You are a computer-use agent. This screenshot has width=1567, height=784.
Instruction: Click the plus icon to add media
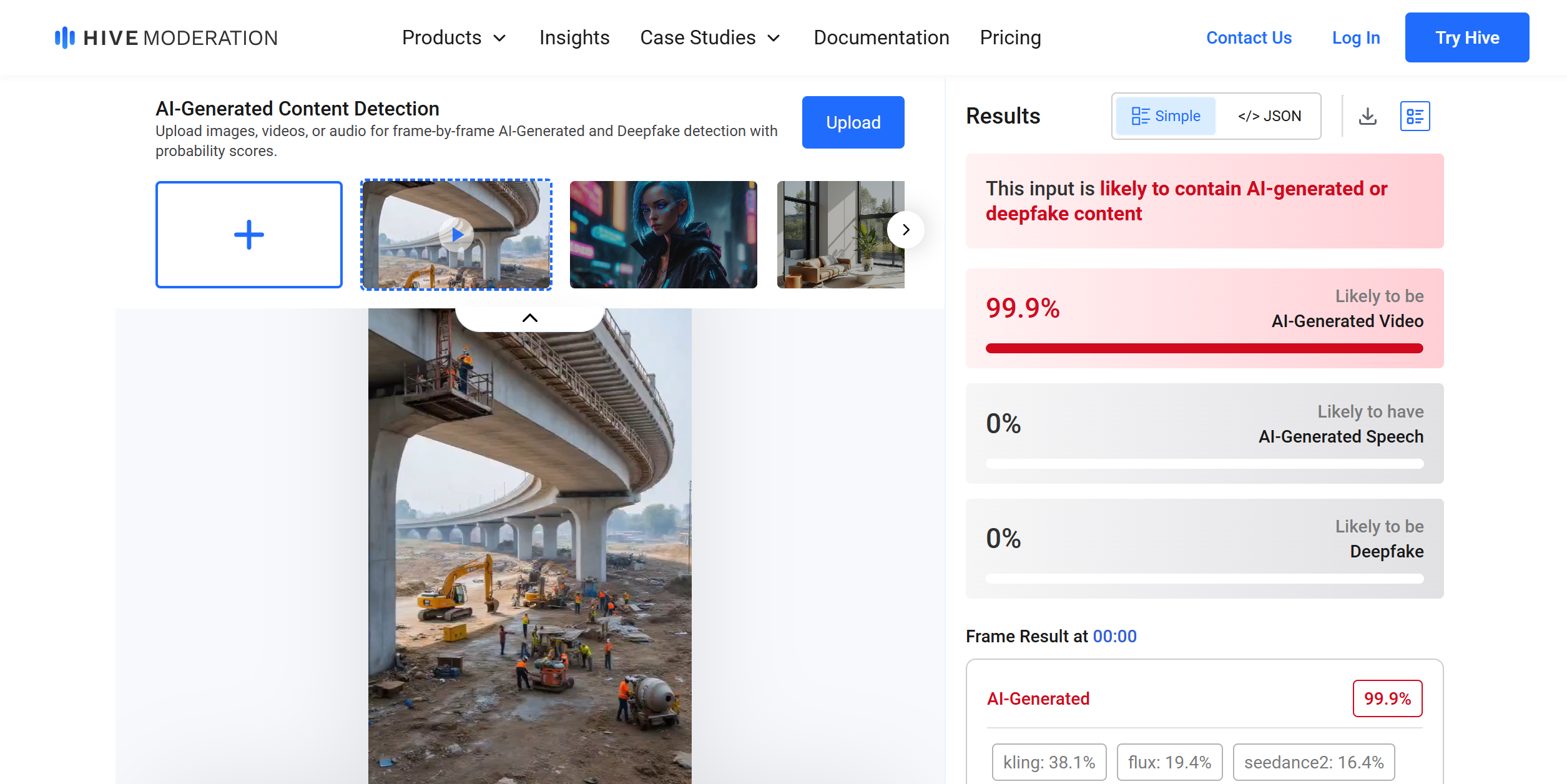pyautogui.click(x=249, y=235)
